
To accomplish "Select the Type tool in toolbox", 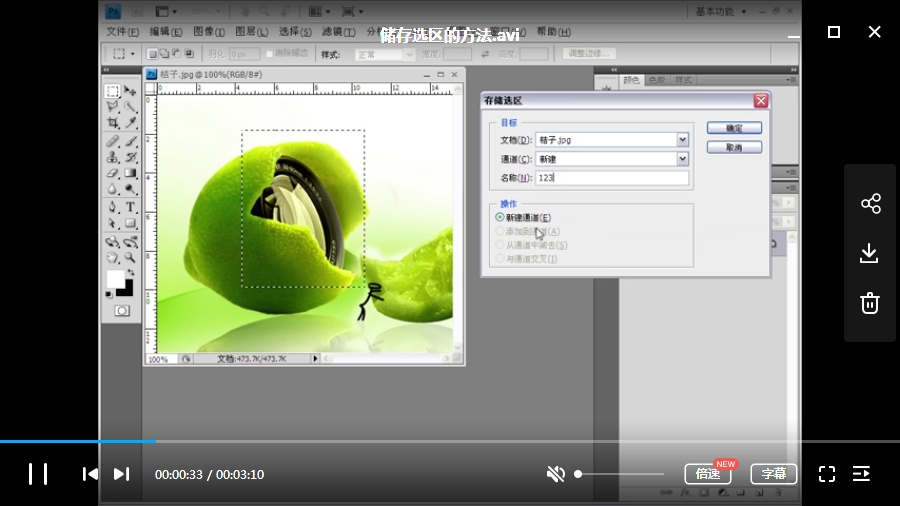I will [x=130, y=207].
